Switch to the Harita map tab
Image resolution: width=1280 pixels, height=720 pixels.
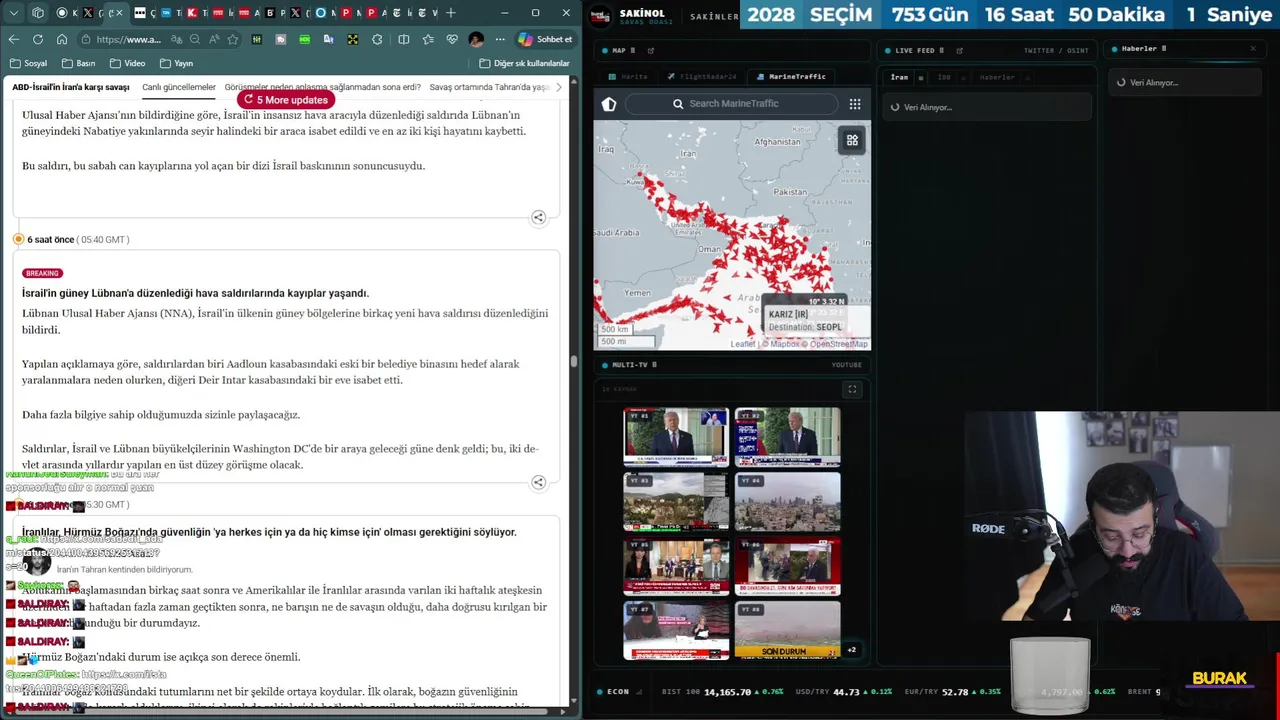click(629, 76)
